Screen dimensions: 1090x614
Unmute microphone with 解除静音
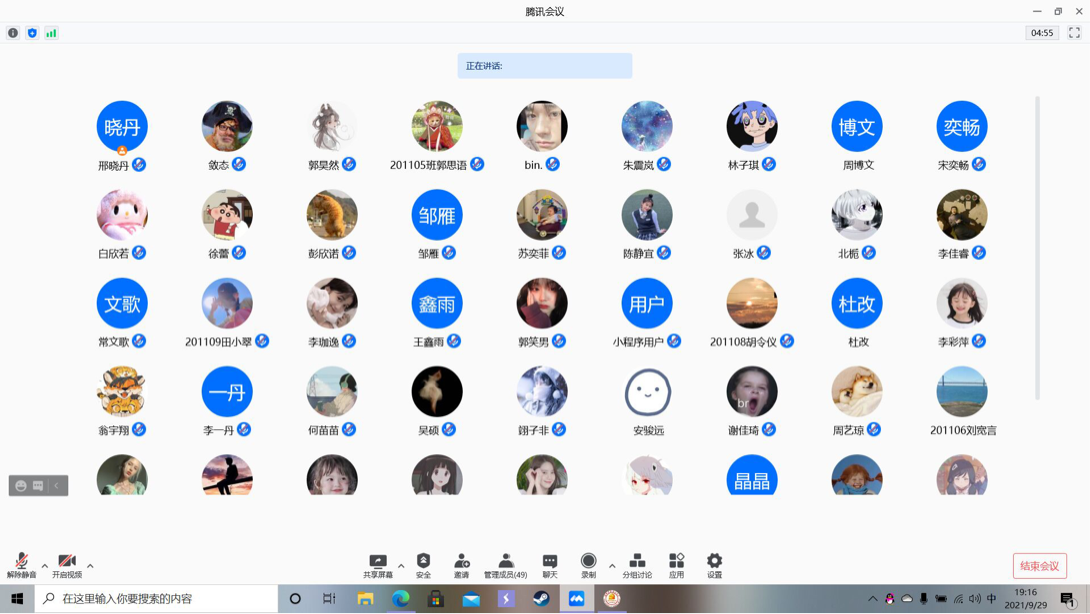click(21, 565)
